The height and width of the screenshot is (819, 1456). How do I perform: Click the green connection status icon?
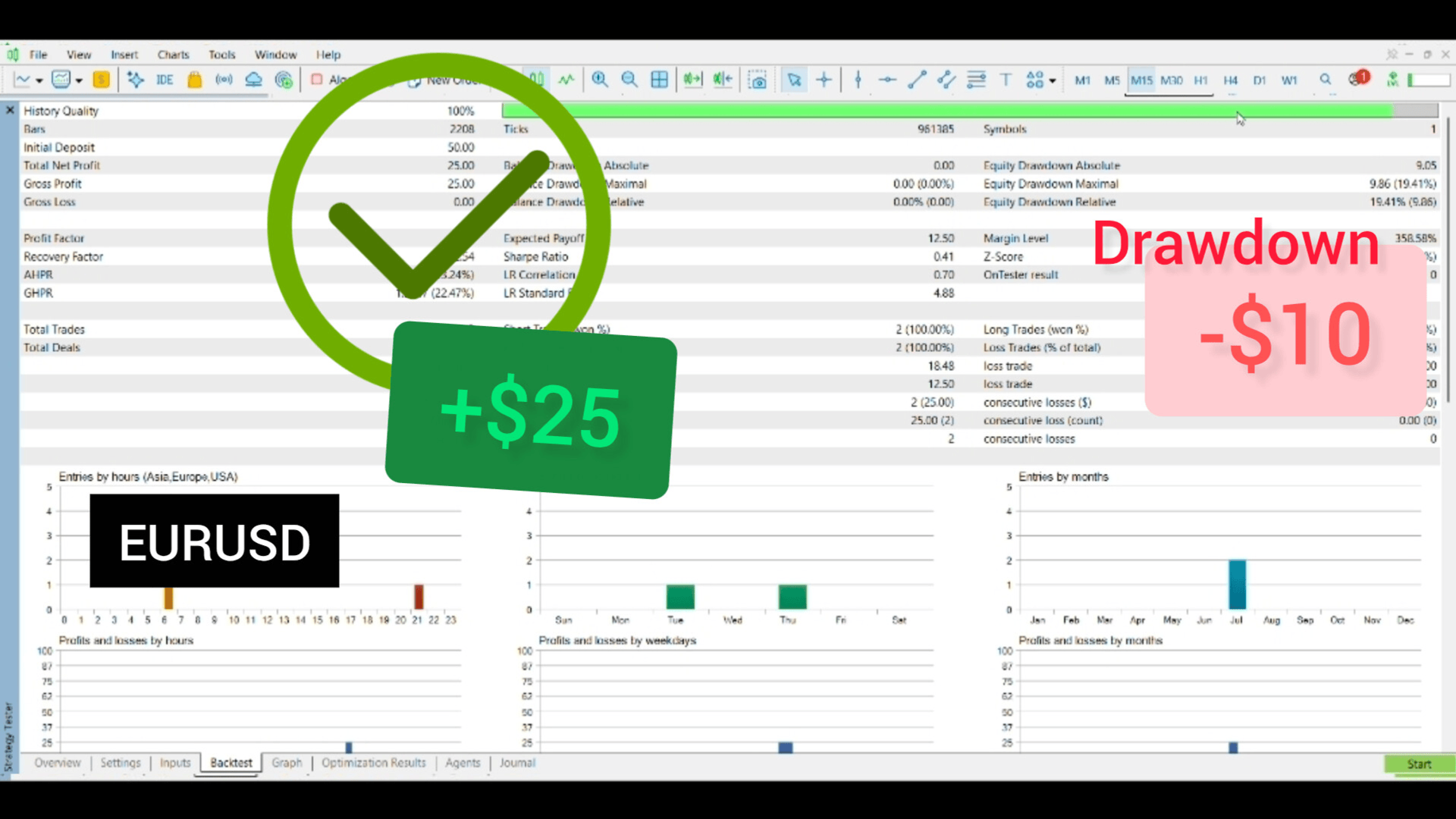[x=1392, y=79]
